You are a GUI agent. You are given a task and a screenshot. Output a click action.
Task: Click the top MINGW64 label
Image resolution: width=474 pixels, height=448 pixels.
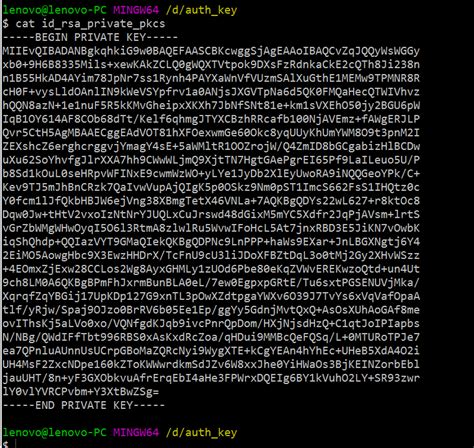(136, 10)
